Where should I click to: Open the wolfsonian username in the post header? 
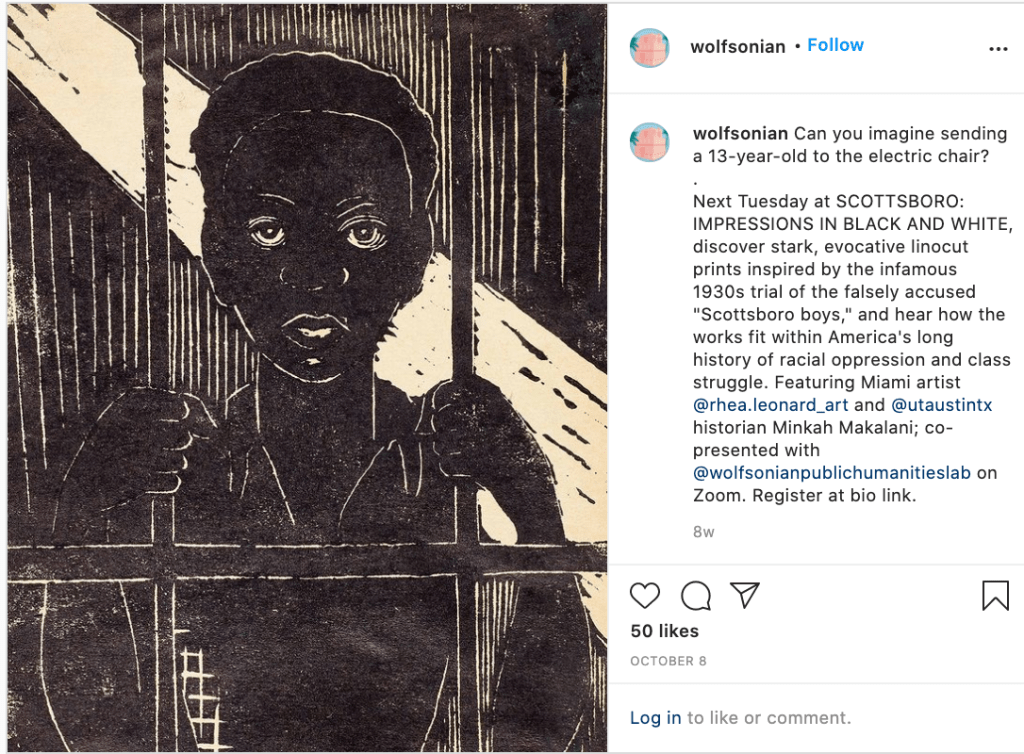tap(738, 46)
